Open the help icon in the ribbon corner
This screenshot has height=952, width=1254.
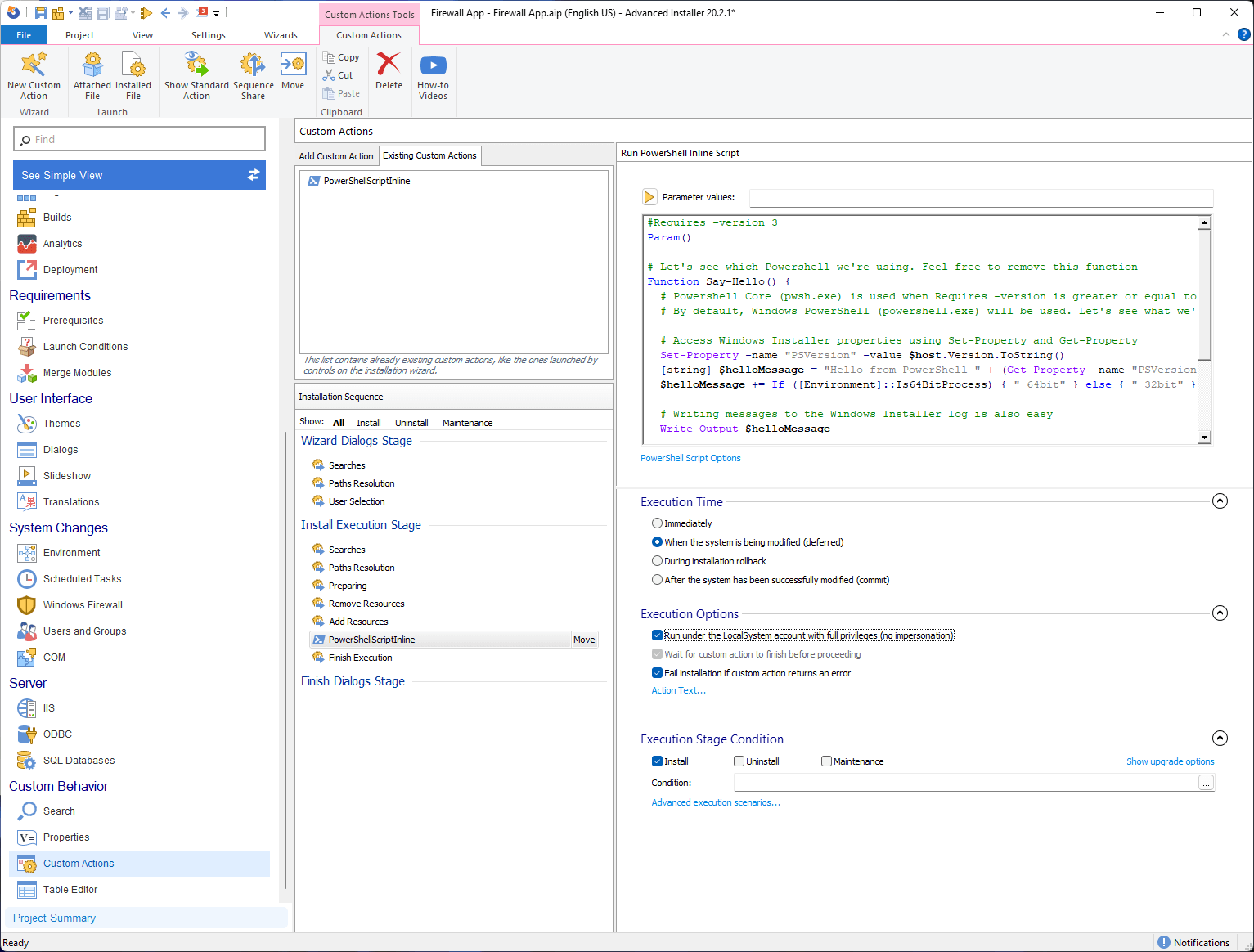[1243, 34]
